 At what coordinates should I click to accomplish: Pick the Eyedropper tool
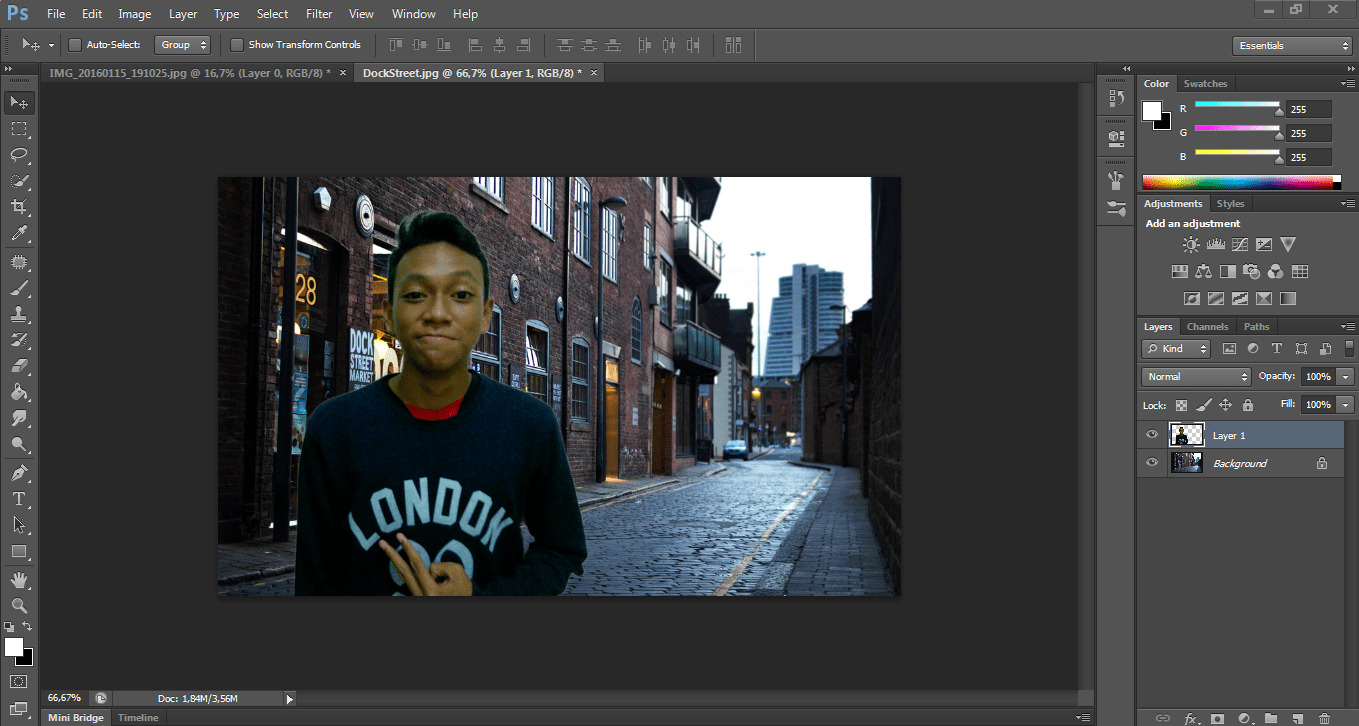pos(18,234)
